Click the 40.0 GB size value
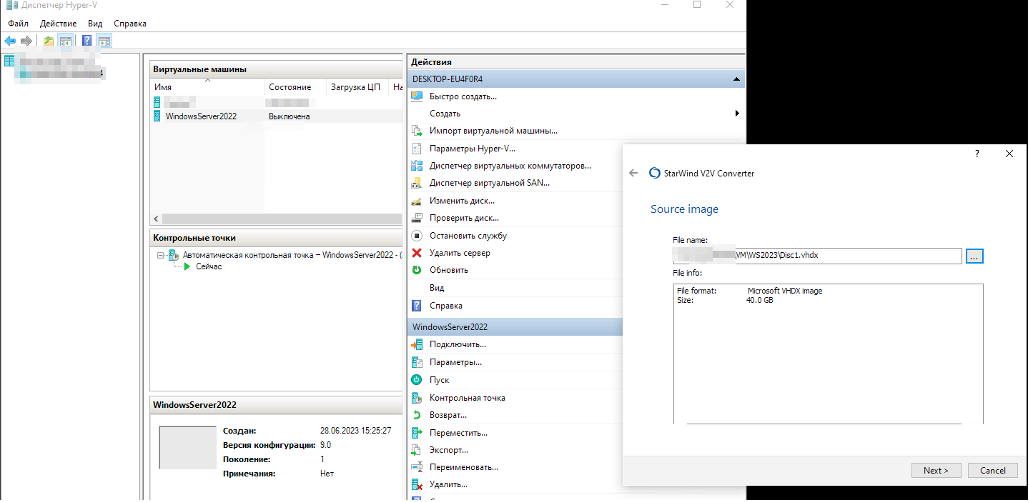 [x=760, y=300]
